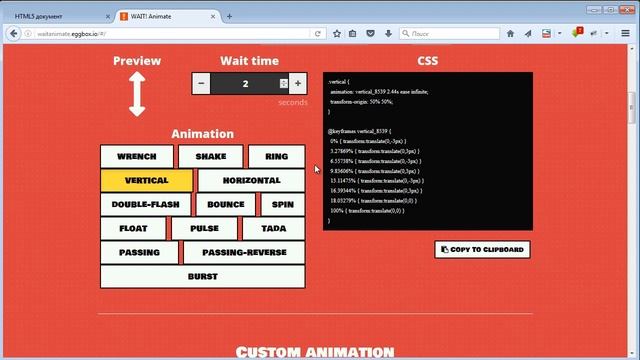Select the VERTICAL animation

(147, 180)
